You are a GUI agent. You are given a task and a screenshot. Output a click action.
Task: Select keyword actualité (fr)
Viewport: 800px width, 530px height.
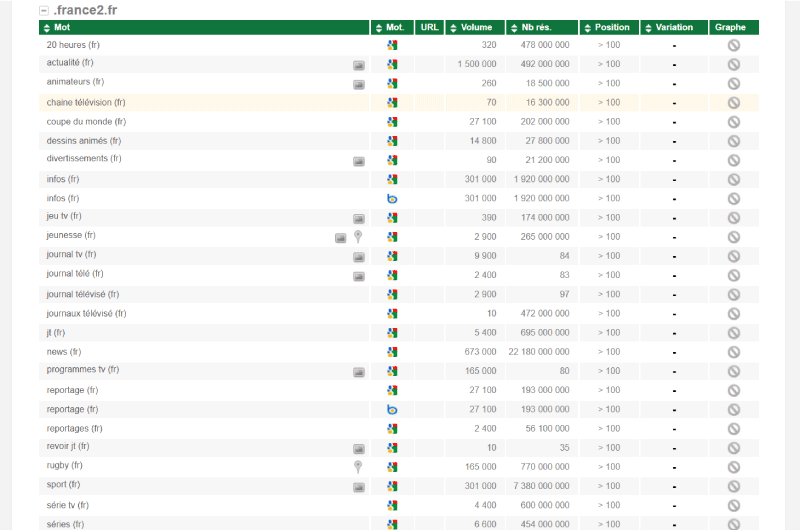pyautogui.click(x=70, y=63)
